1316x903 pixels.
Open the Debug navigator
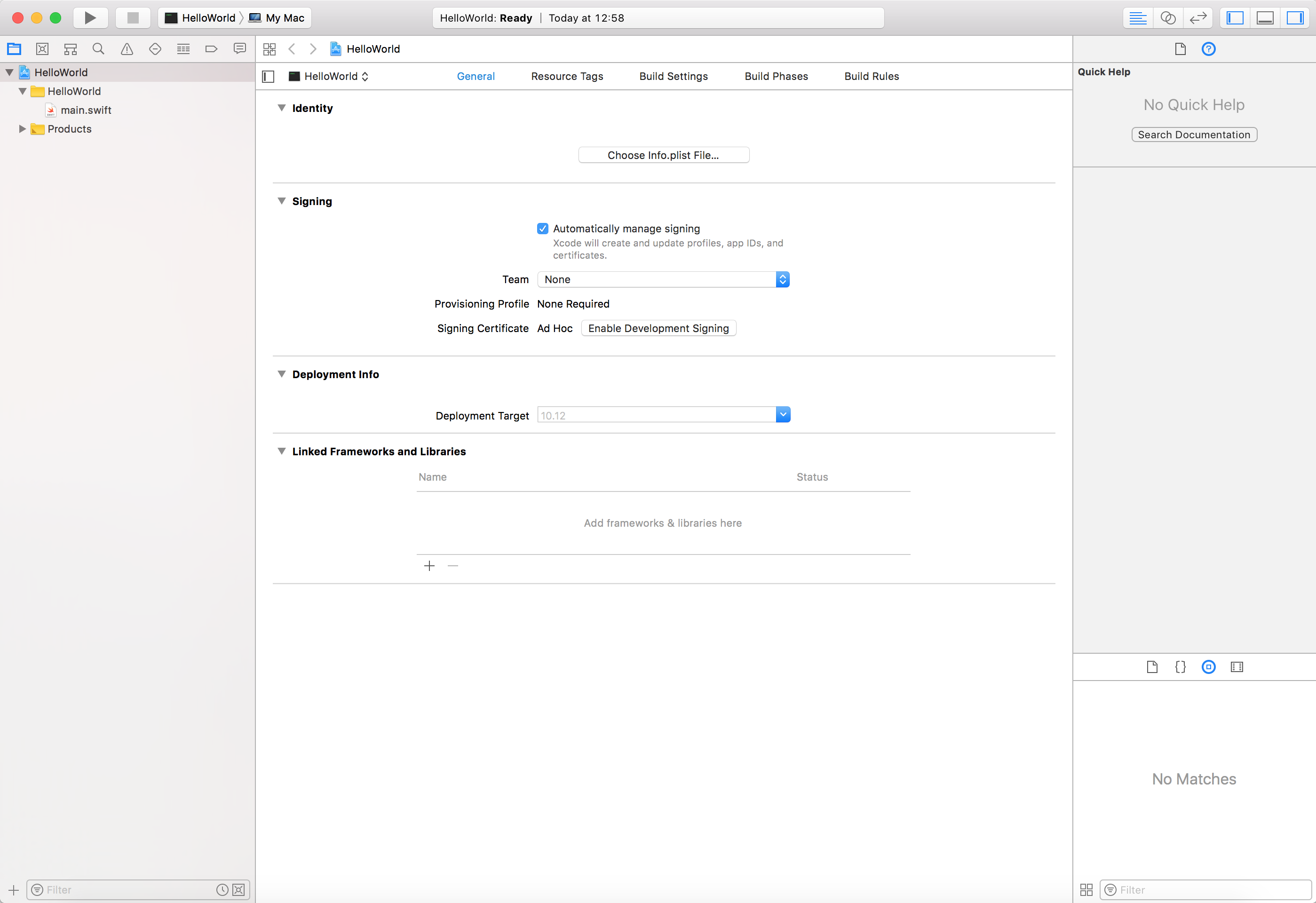coord(183,49)
